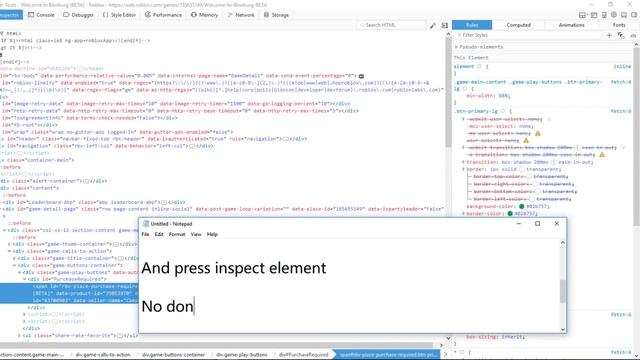Screen dimensions: 640x360
Task: Click the ellipsis badge in alert-container row
Action: coord(86,181)
